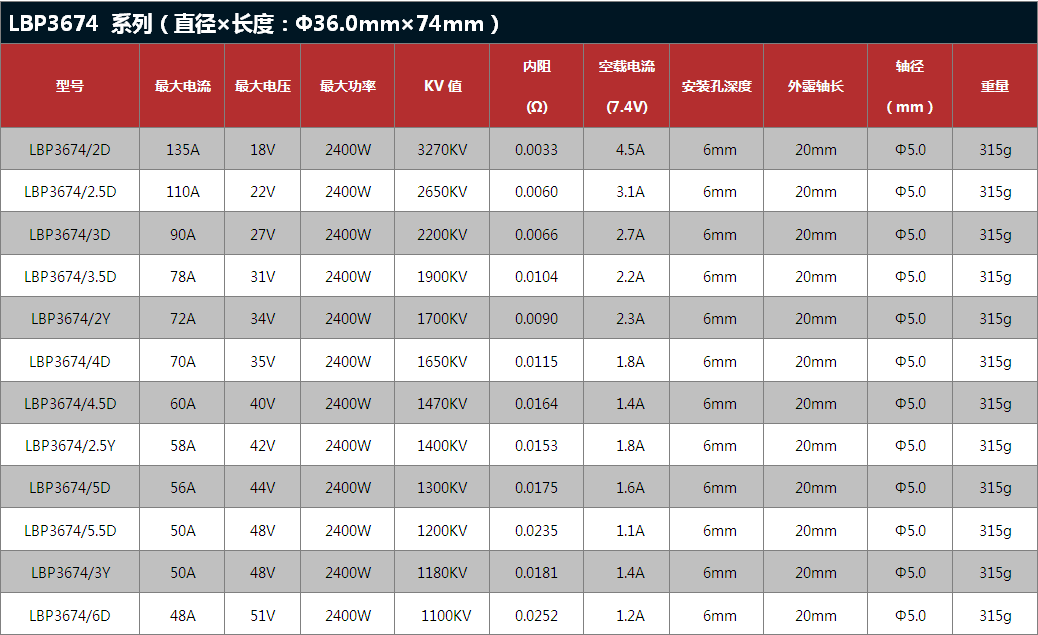Click the 0.0252 resistance value

(x=536, y=616)
